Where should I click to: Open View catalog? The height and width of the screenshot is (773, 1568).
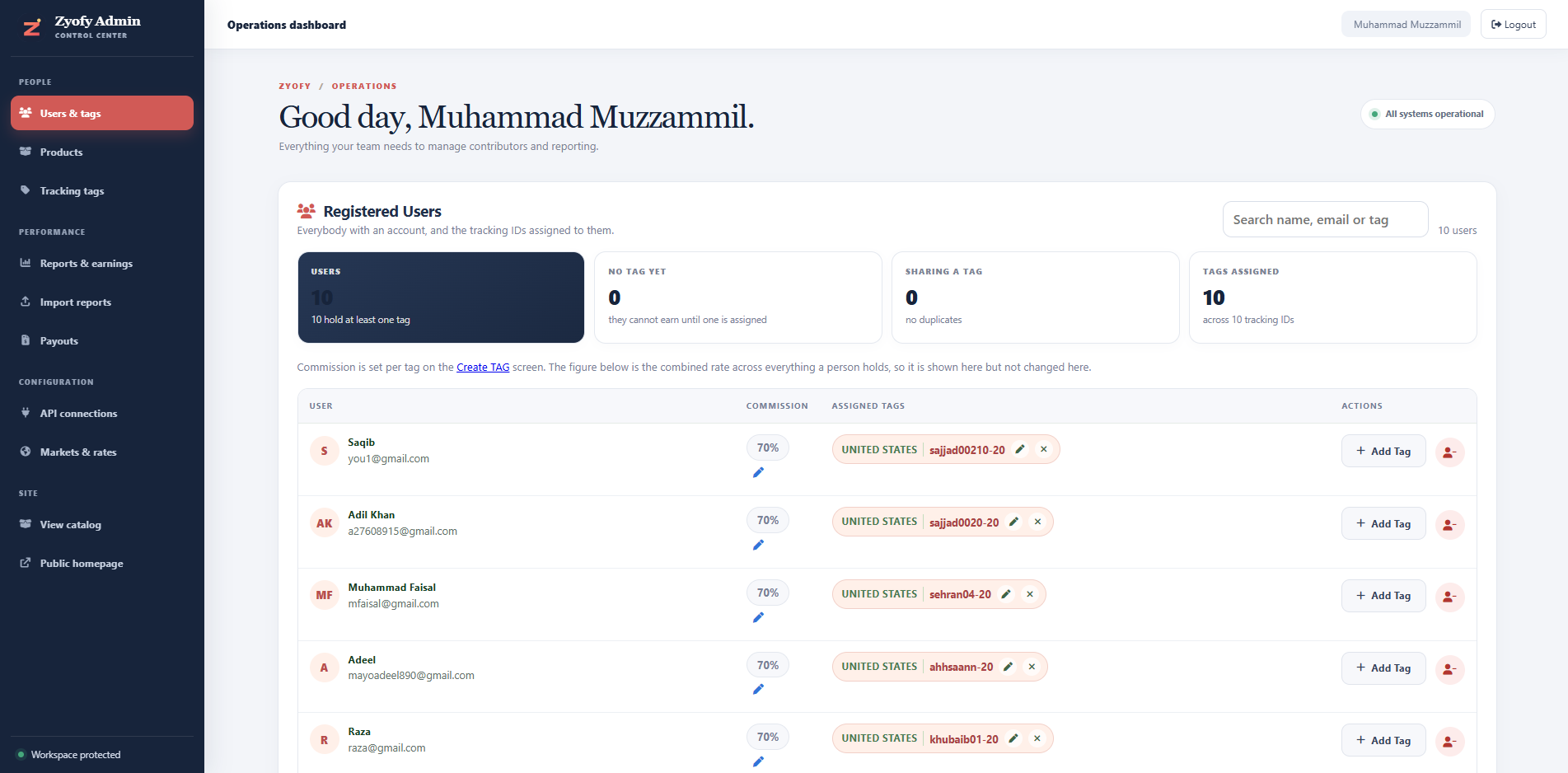102,524
